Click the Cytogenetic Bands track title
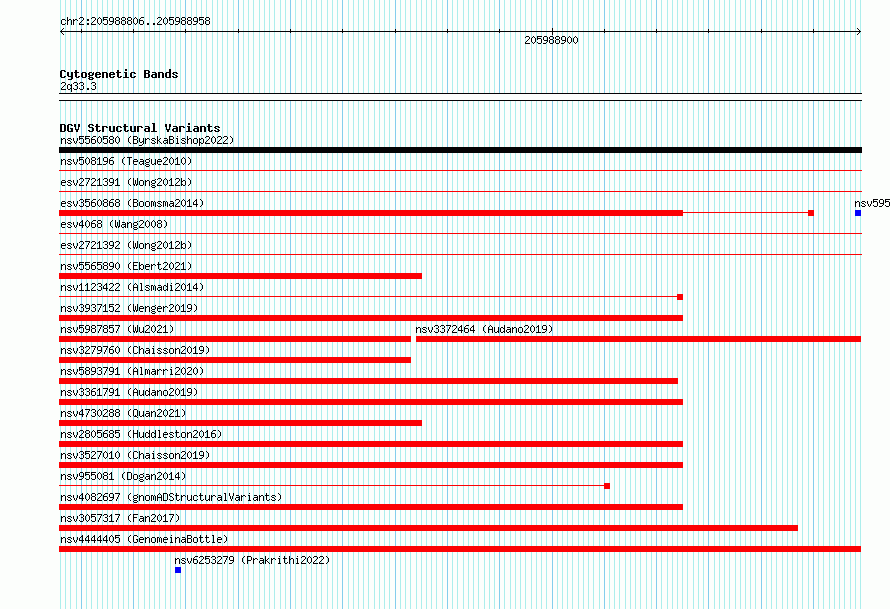 coord(119,74)
